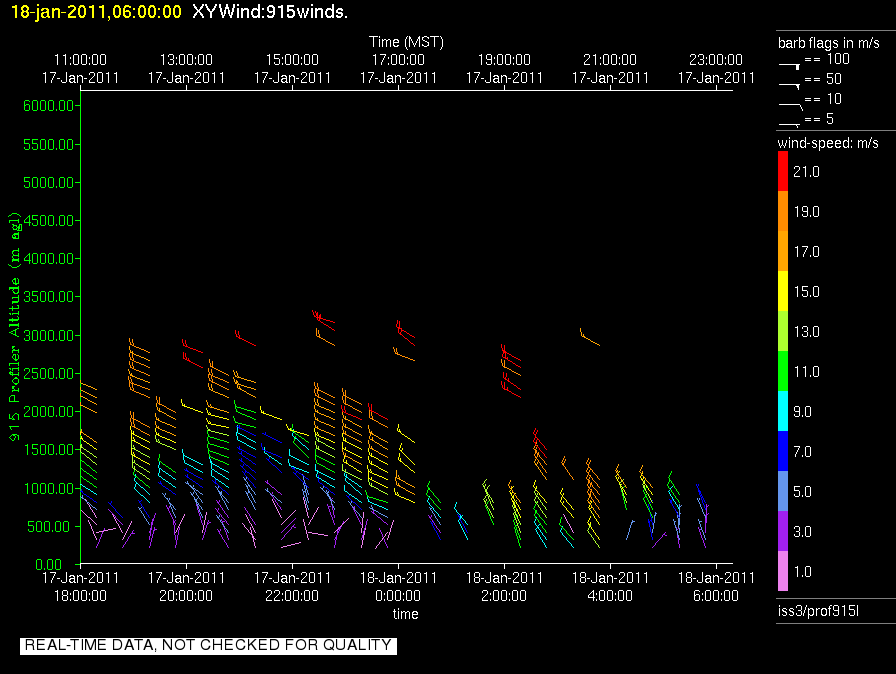Click the 915 Profiler Altitude axis title

(x=14, y=326)
